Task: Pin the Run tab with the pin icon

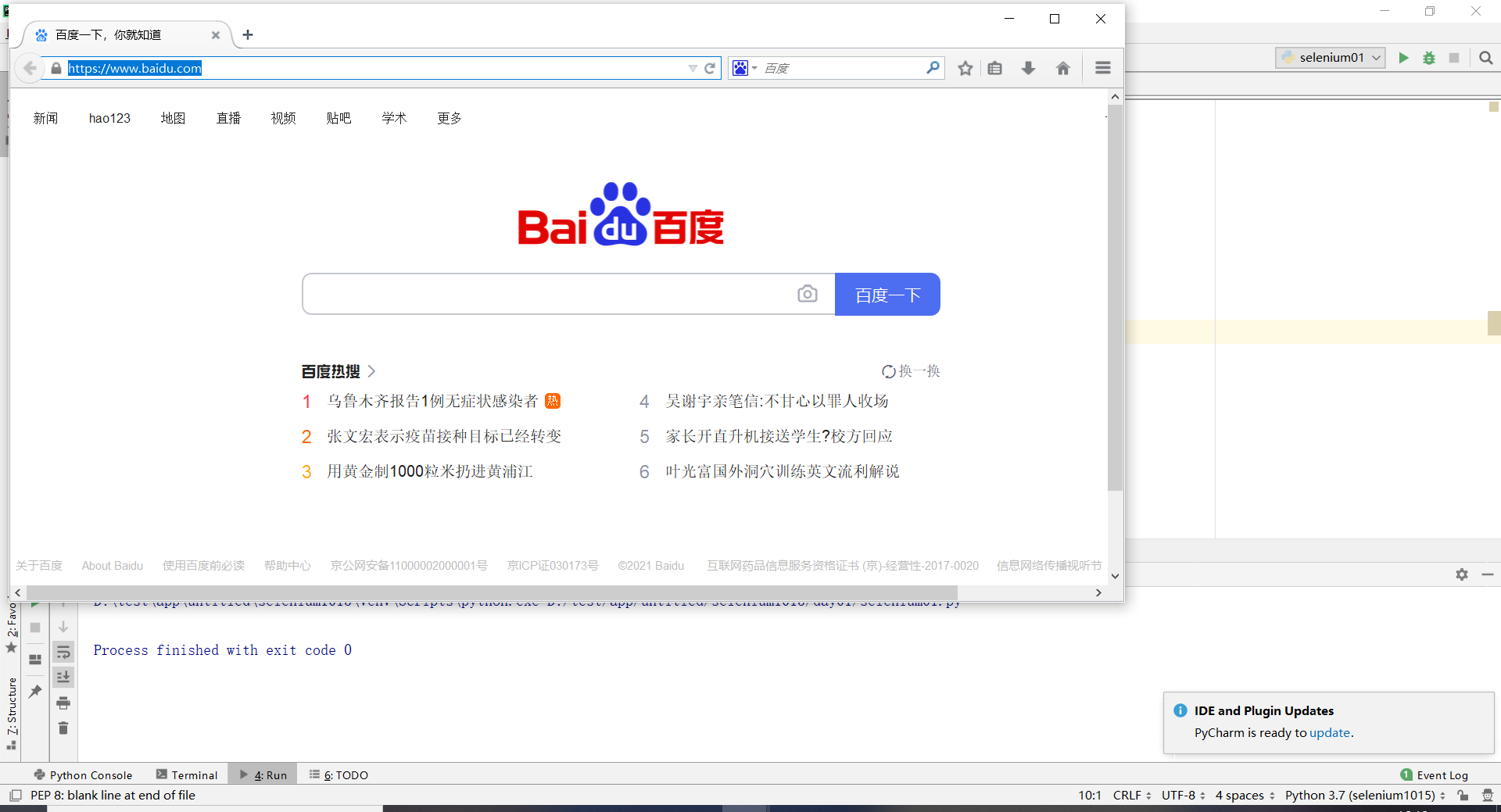Action: [x=35, y=692]
